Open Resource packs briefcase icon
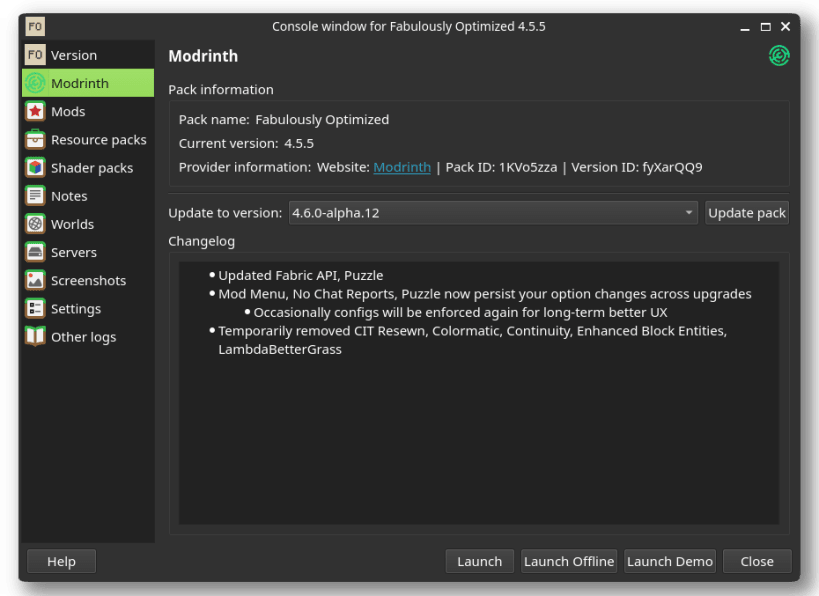The height and width of the screenshot is (596, 819). click(35, 139)
